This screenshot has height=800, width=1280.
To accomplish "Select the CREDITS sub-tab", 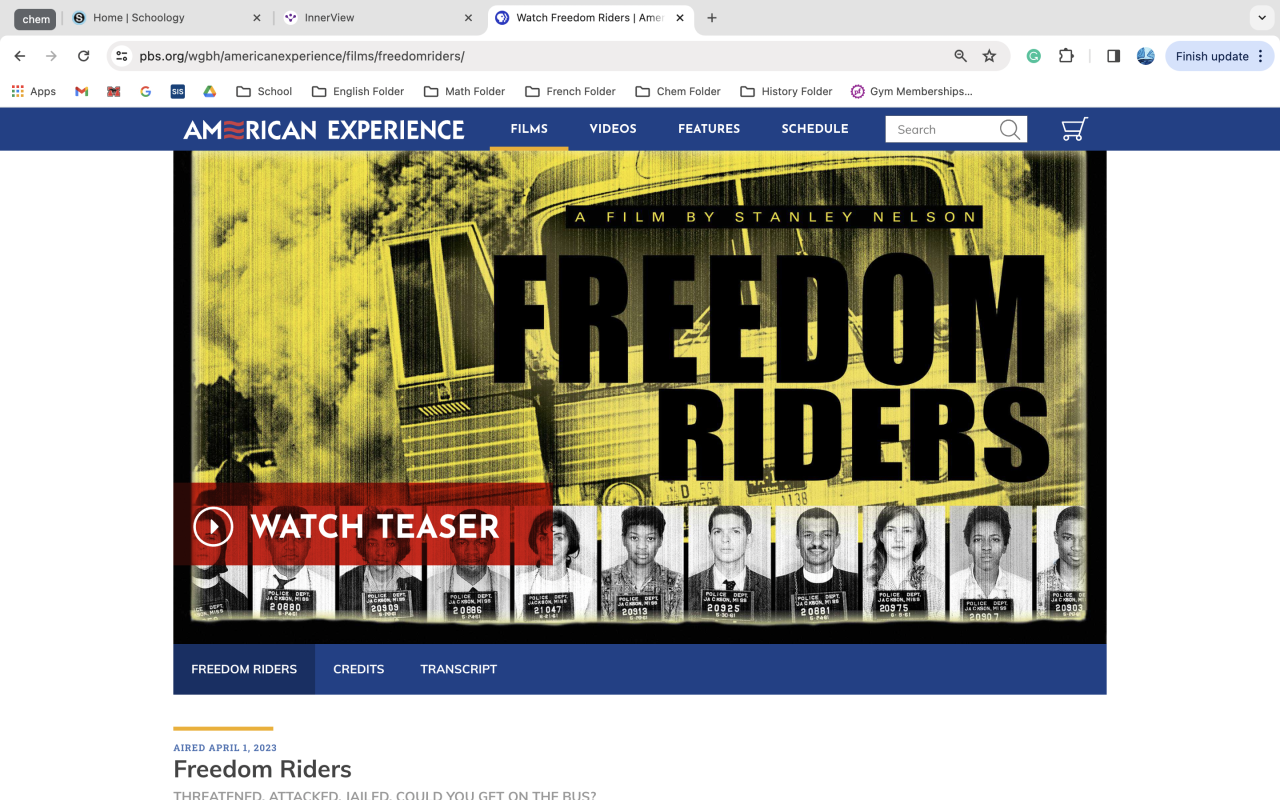I will [358, 669].
